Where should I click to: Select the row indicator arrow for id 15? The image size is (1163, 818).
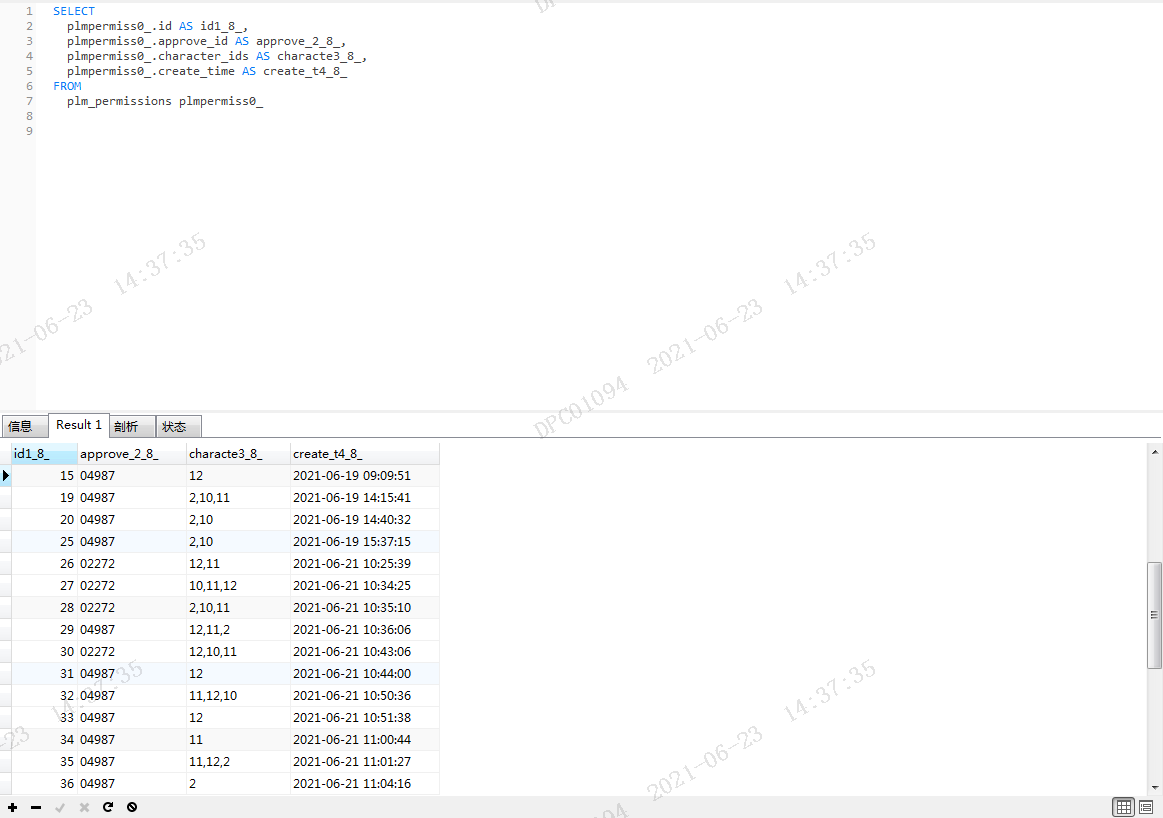click(6, 475)
